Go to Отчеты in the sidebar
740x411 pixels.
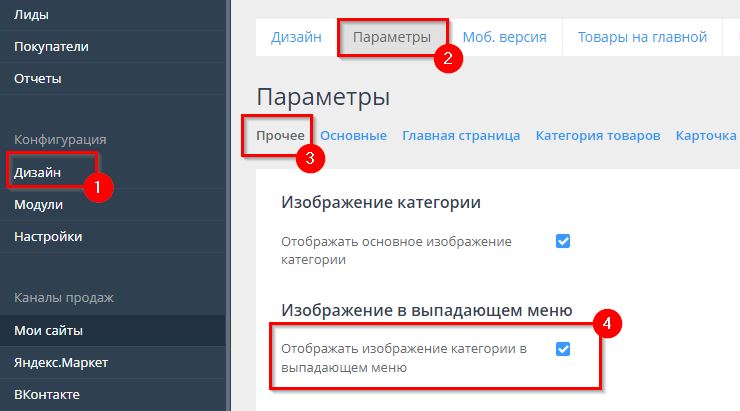click(x=38, y=78)
